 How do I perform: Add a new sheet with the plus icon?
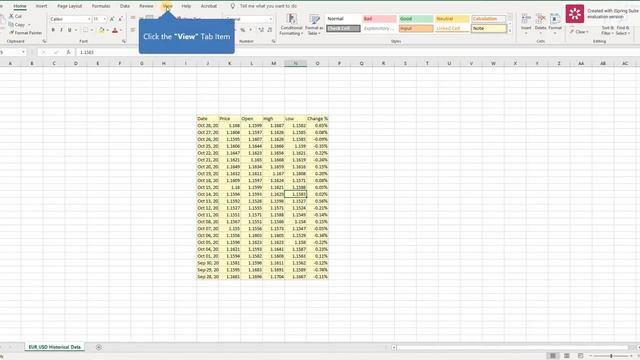pos(98,347)
